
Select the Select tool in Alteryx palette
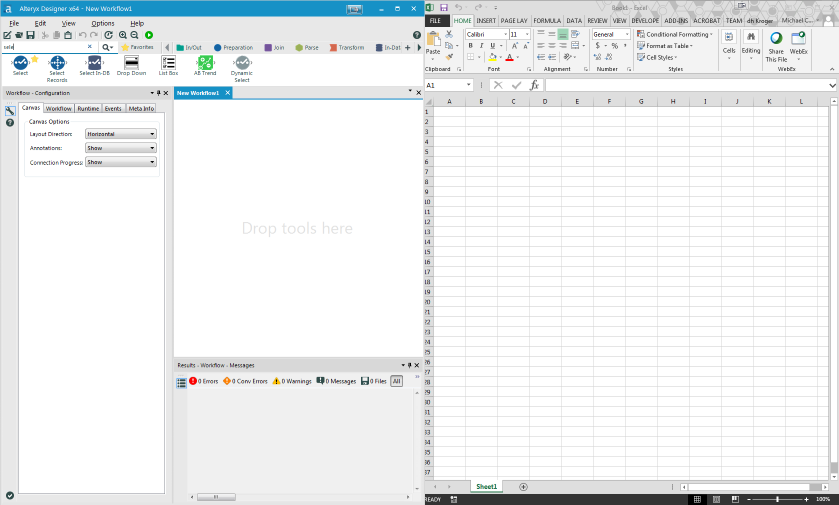(20, 63)
